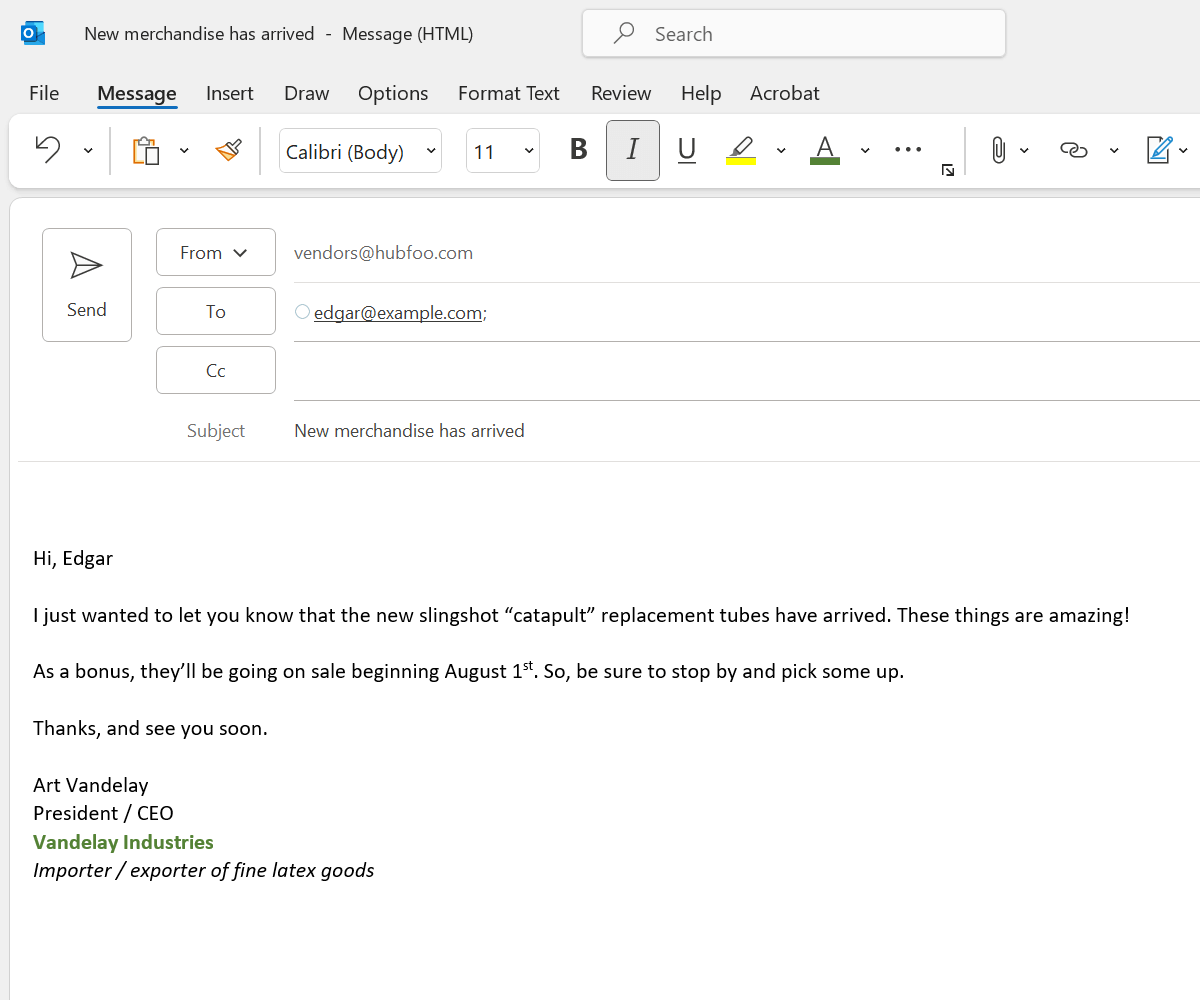Toggle Bold formatting
The image size is (1200, 1000).
[x=578, y=151]
